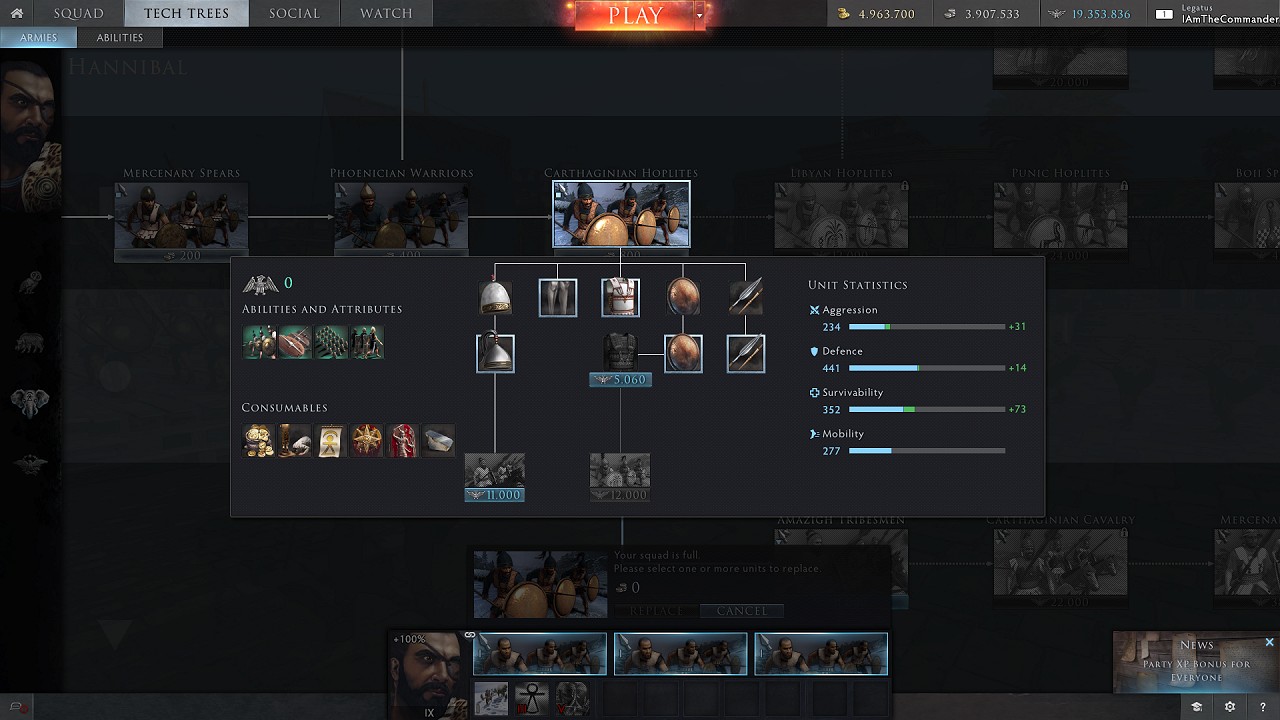Select the top bronze shield upgrade

(683, 298)
